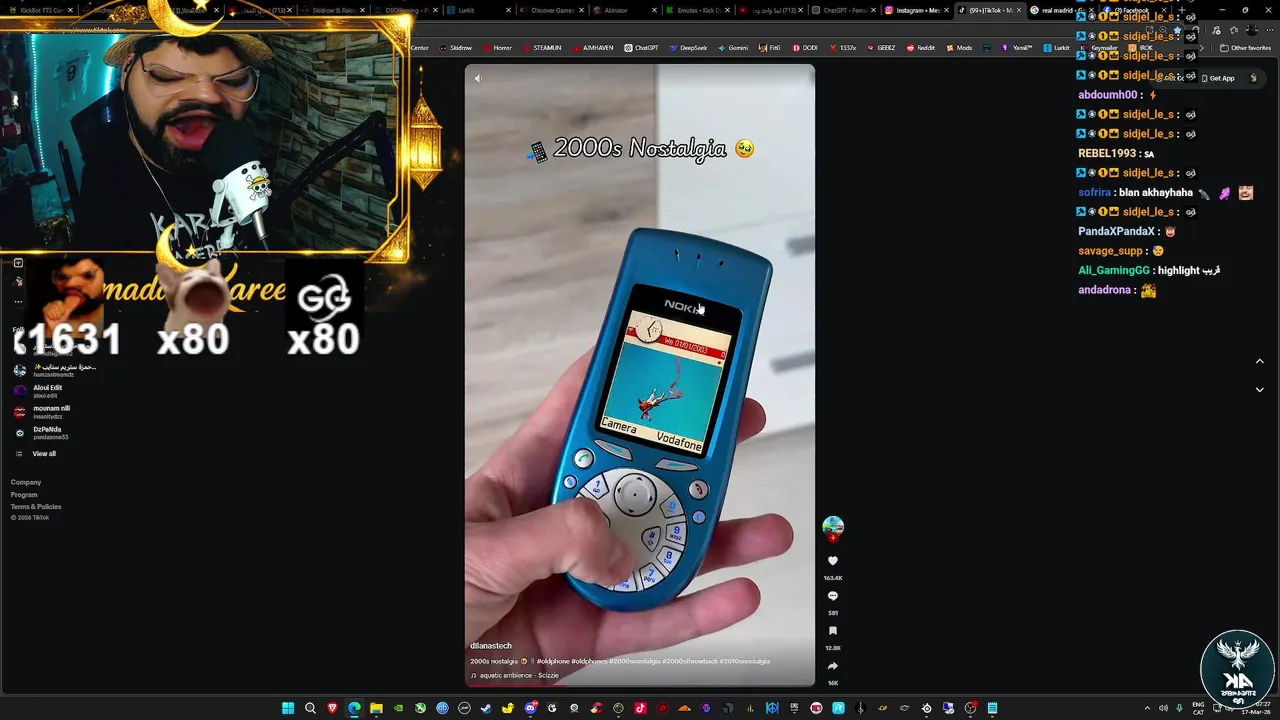1280x720 pixels.
Task: Open the Aloui Edit following account
Action: 40,391
